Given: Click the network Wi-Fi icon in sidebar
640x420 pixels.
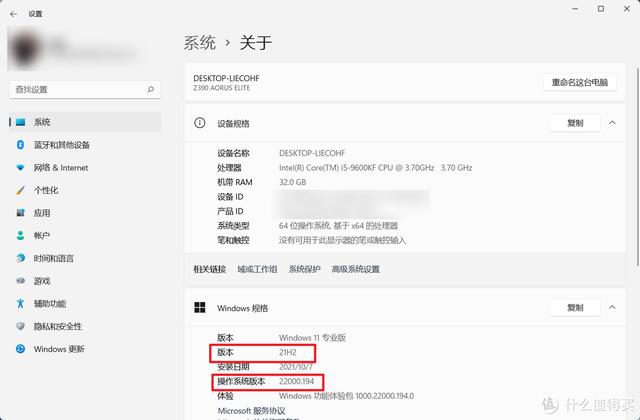Looking at the screenshot, I should (x=20, y=167).
